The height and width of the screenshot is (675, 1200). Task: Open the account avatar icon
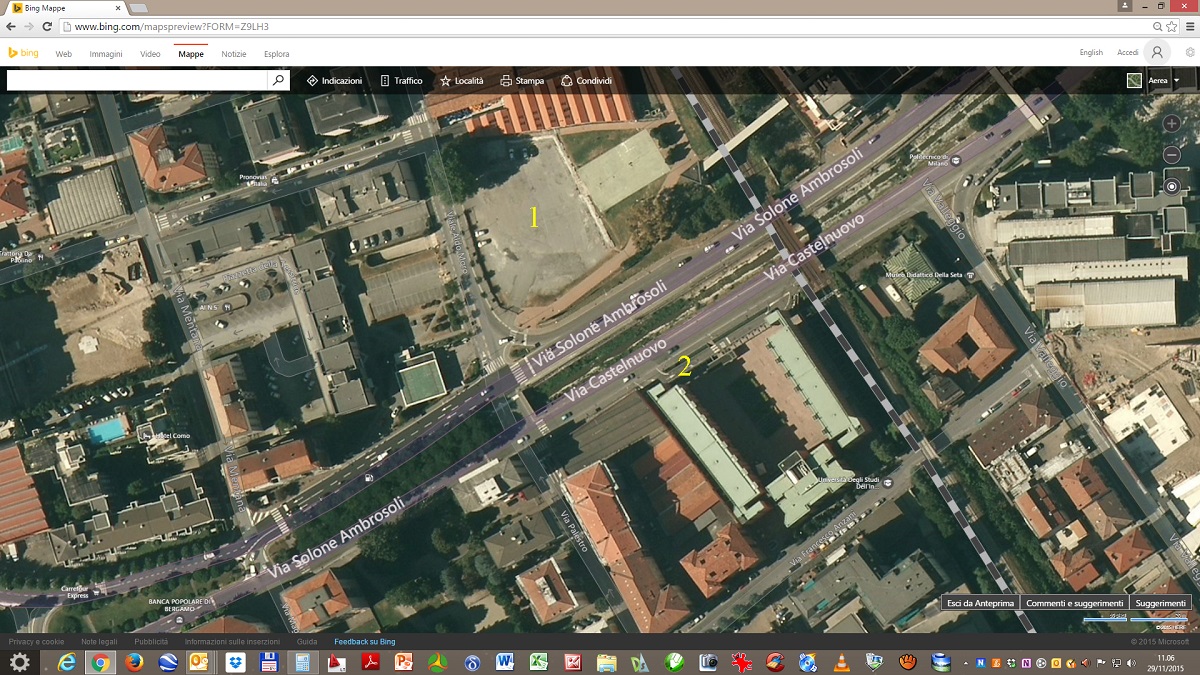coord(1157,53)
